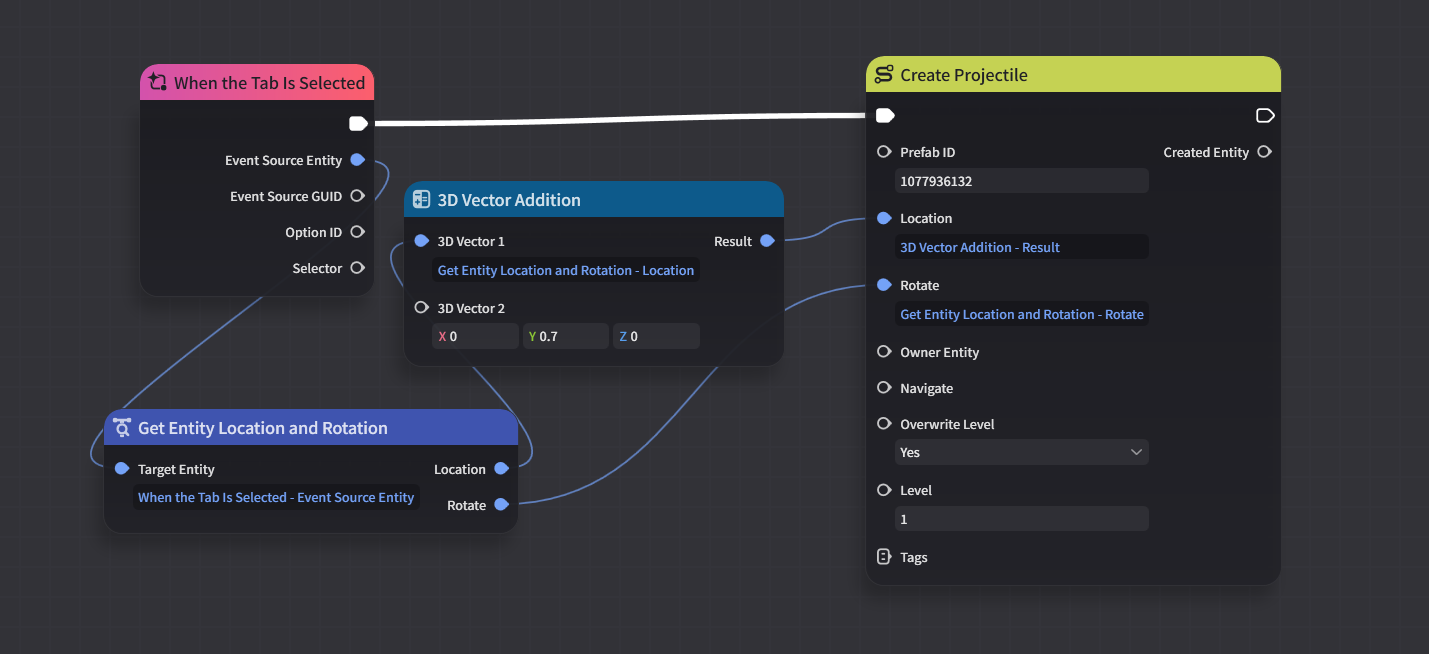Select the When the Tab Is Selected node title

pyautogui.click(x=269, y=83)
